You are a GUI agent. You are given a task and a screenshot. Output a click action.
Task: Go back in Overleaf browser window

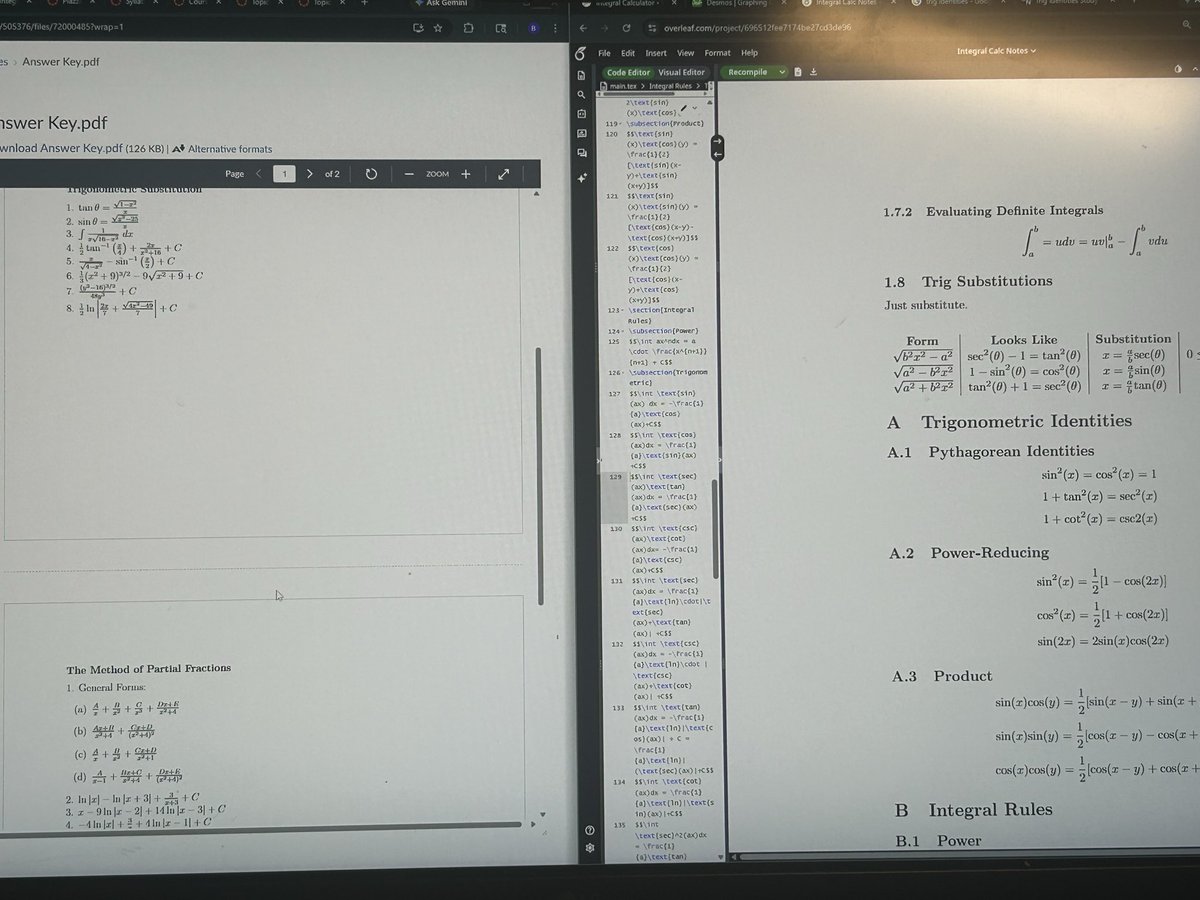[x=582, y=28]
